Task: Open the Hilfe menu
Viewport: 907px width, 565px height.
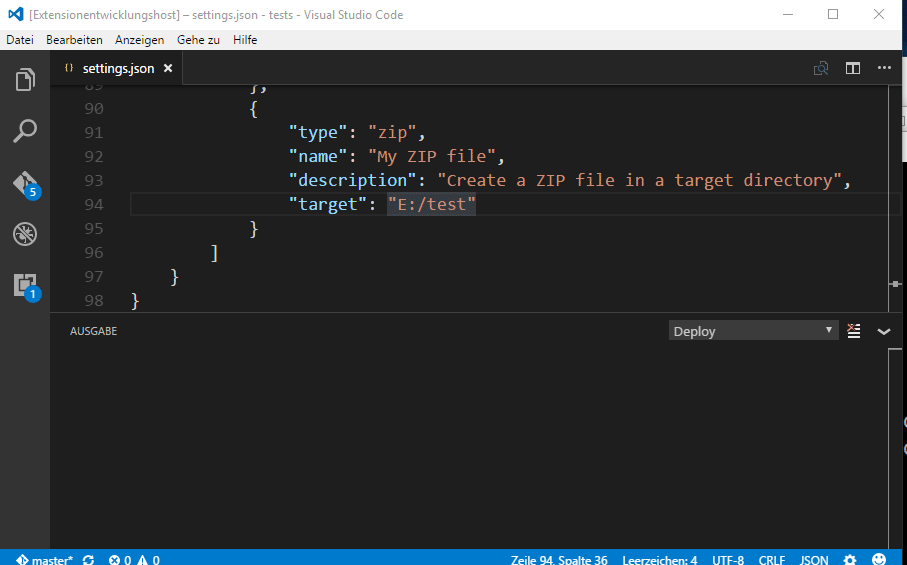Action: click(245, 40)
